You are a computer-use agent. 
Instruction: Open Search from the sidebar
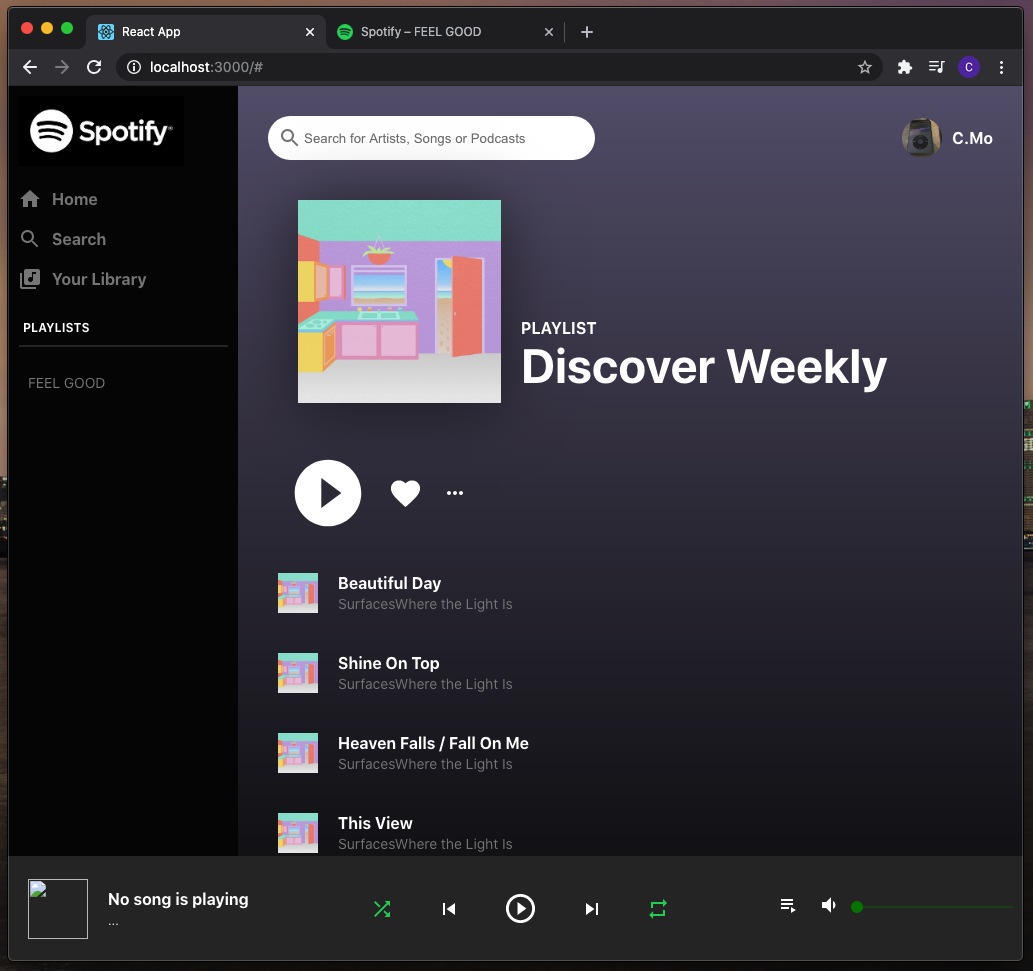click(63, 239)
